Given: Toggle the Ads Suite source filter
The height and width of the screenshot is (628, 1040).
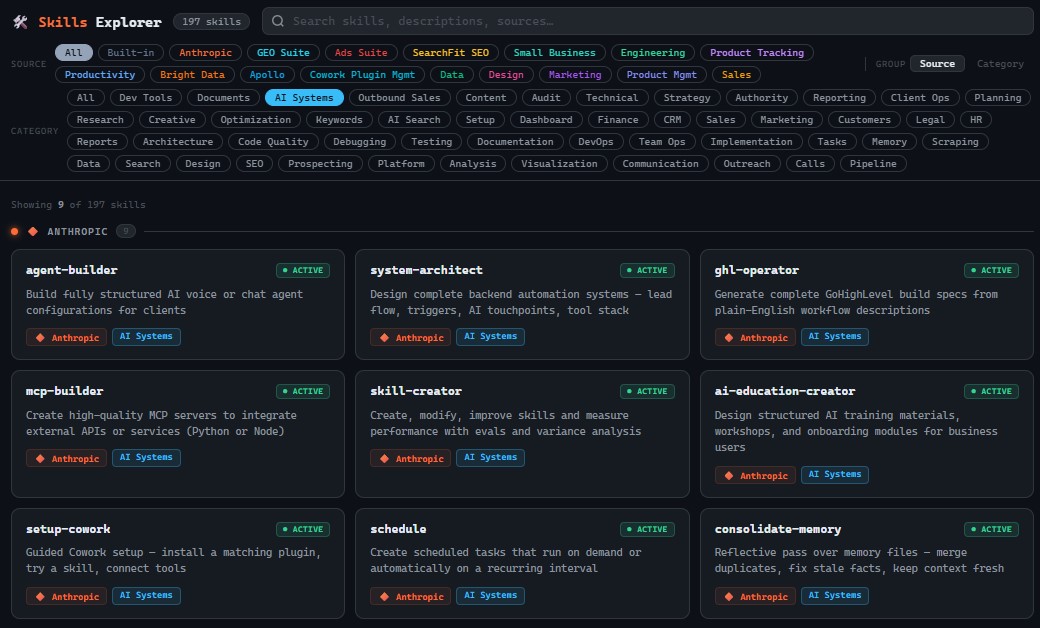Looking at the screenshot, I should pos(361,52).
